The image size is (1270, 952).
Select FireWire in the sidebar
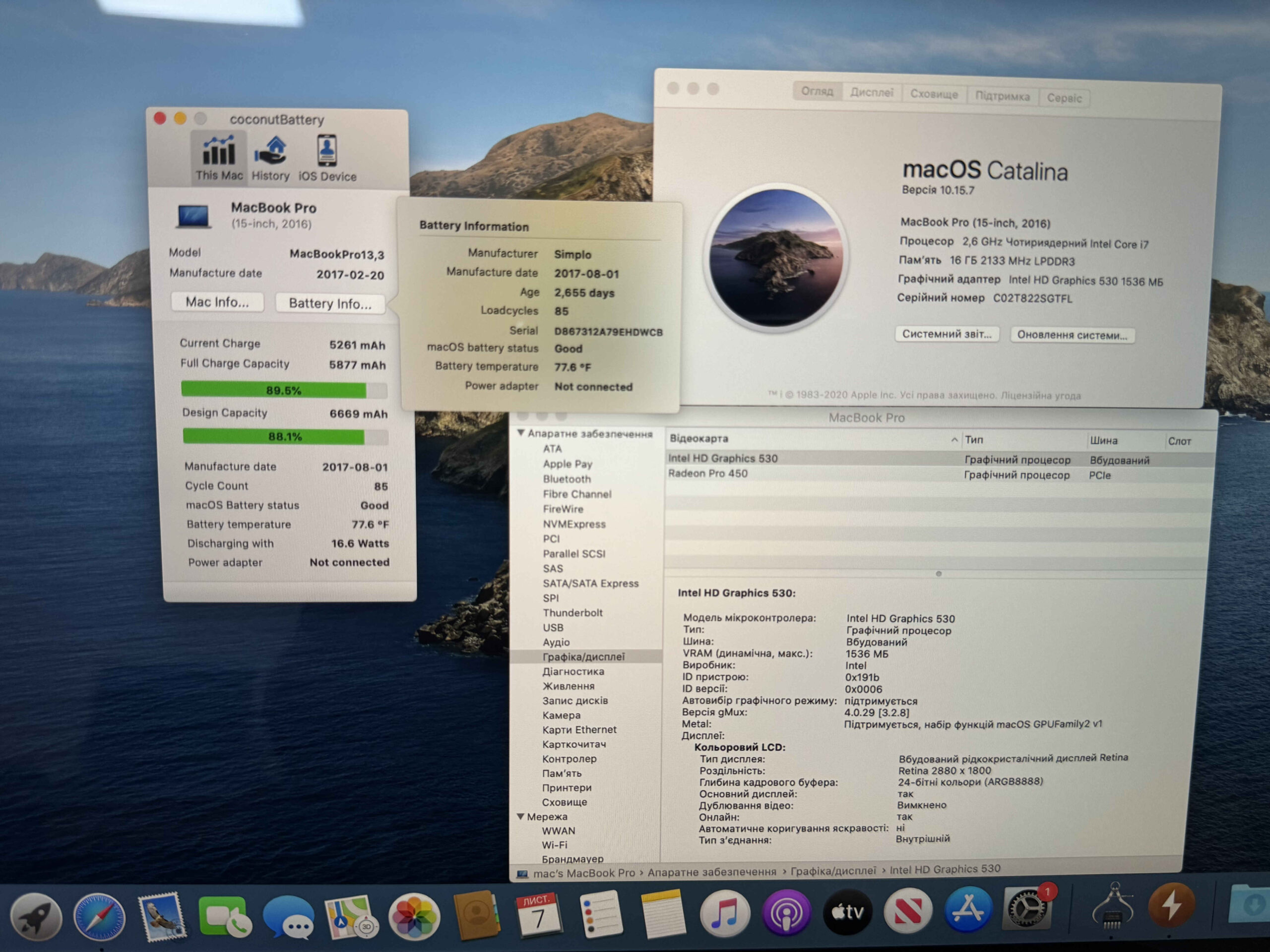click(563, 508)
